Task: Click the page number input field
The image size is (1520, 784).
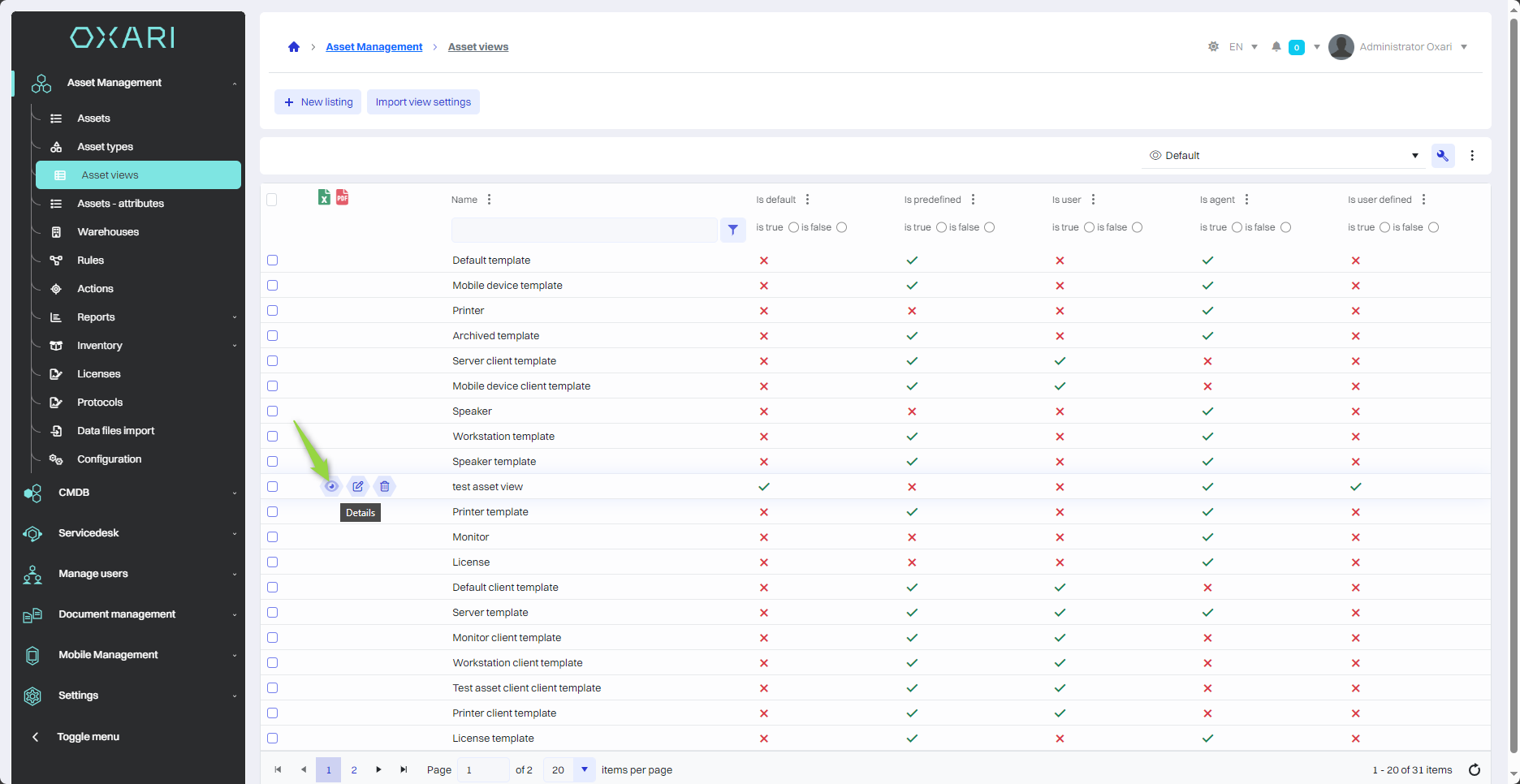Action: click(482, 770)
